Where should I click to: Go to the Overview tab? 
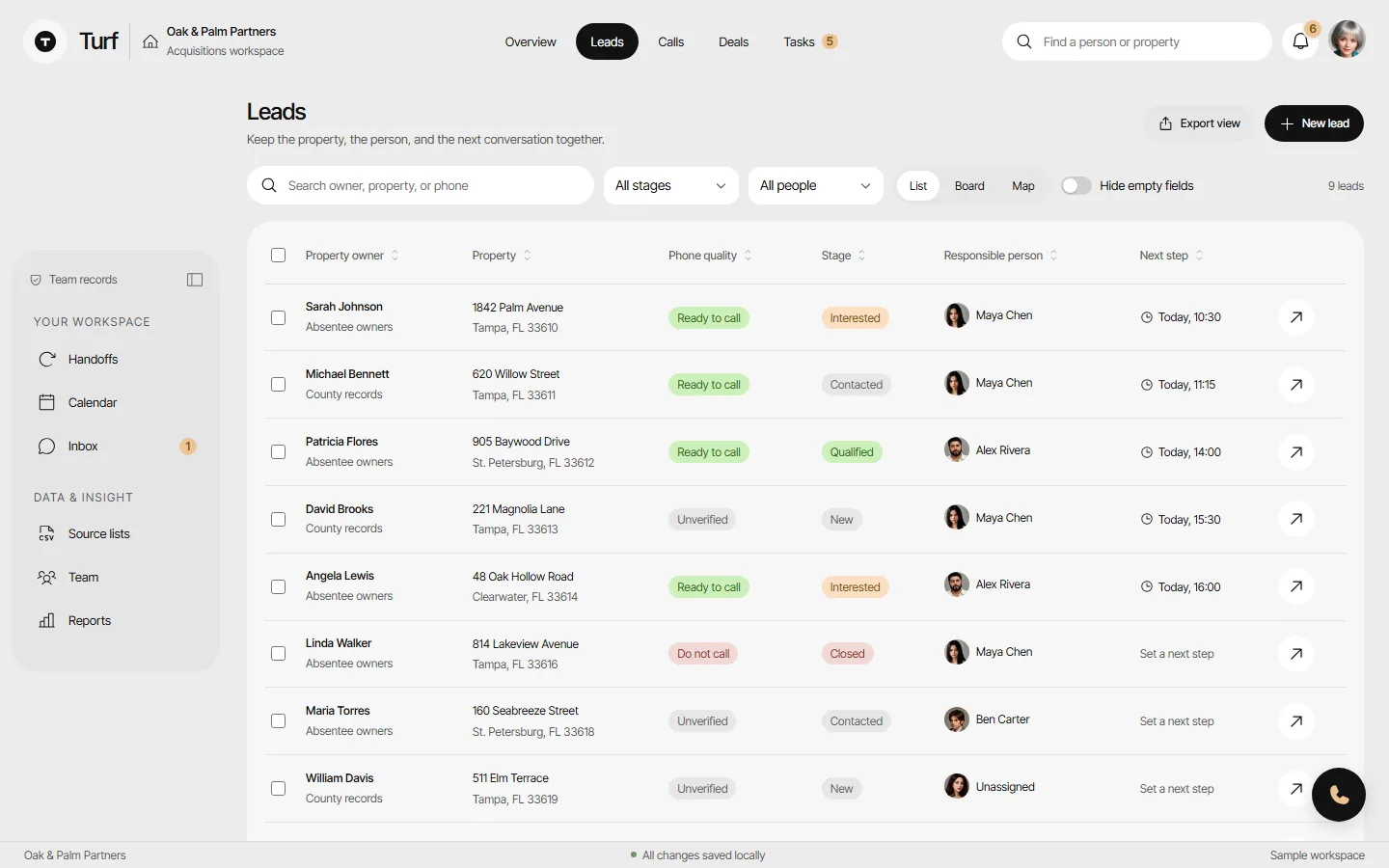tap(531, 41)
